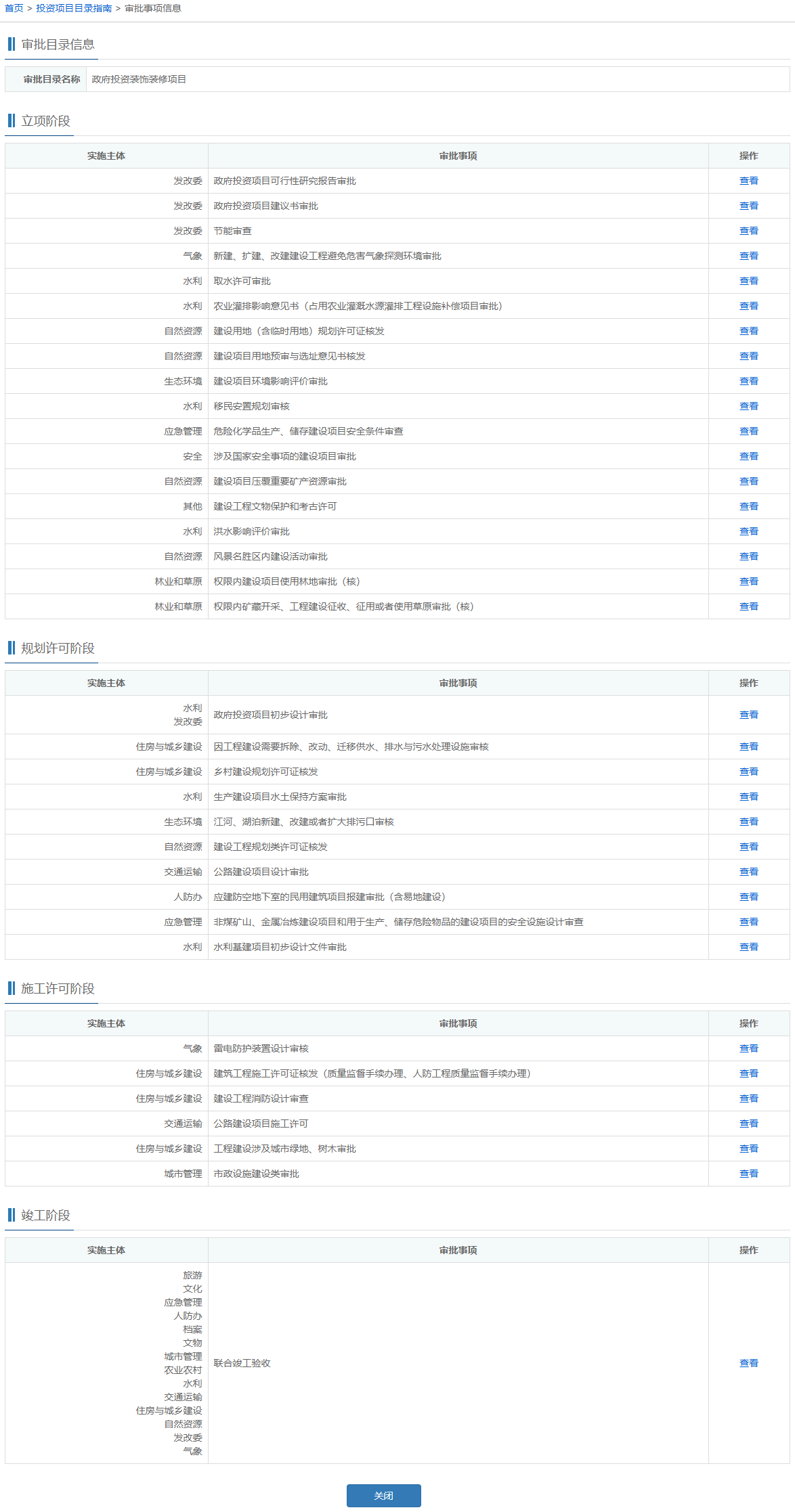This screenshot has height=1512, width=795.
Task: Click 查看 beside 移民安置规划审核
Action: pyautogui.click(x=748, y=406)
